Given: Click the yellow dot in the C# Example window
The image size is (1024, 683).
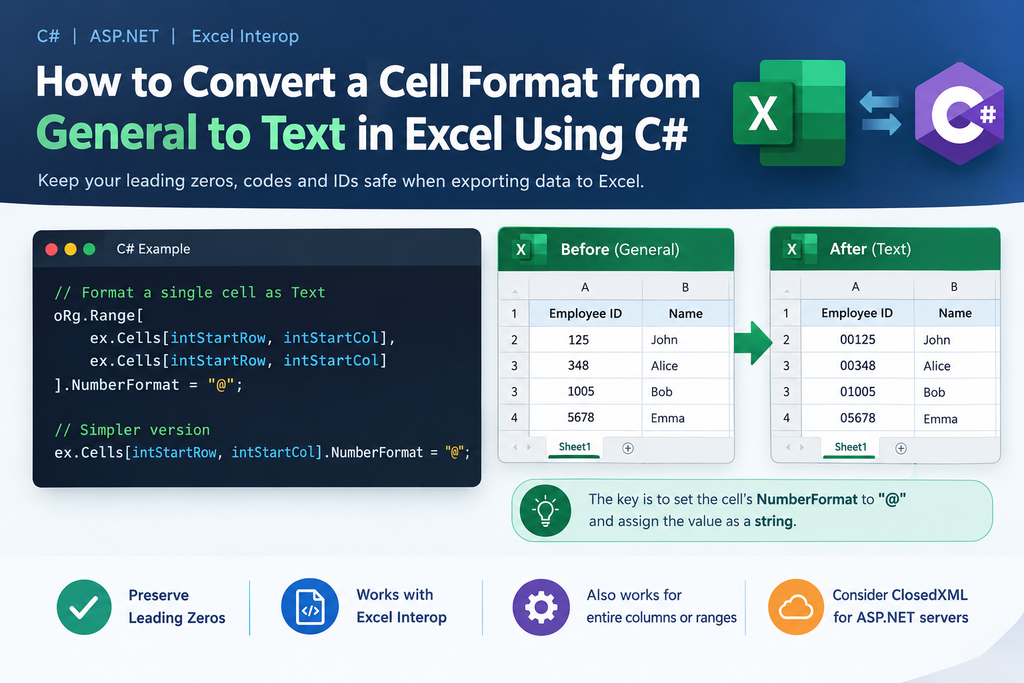Looking at the screenshot, I should point(71,249).
